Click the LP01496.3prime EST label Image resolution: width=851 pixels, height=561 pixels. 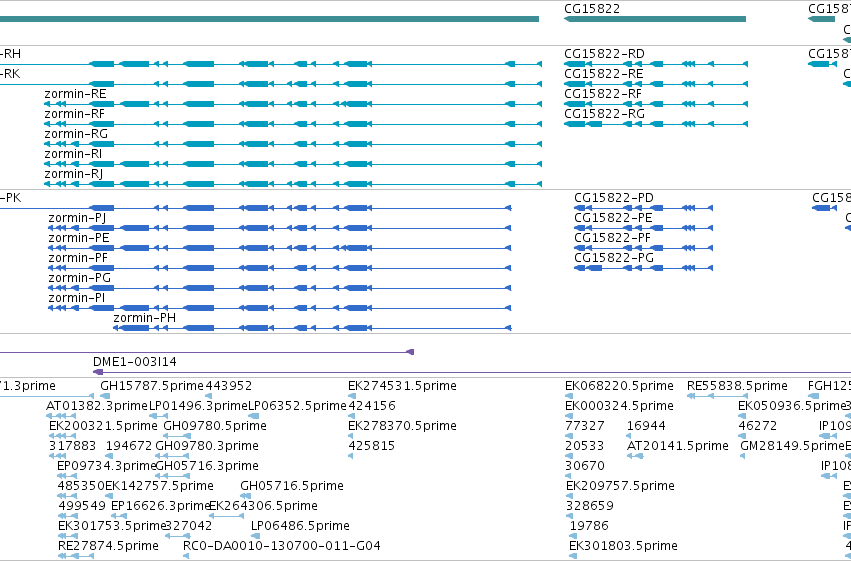tap(199, 406)
